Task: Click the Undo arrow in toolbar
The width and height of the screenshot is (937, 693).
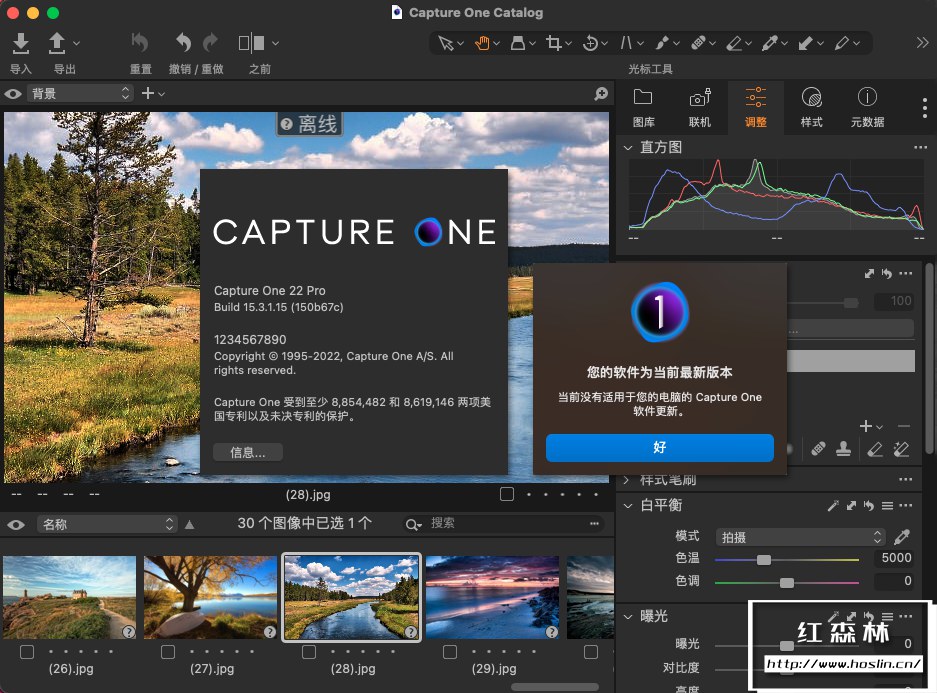Action: [x=183, y=43]
